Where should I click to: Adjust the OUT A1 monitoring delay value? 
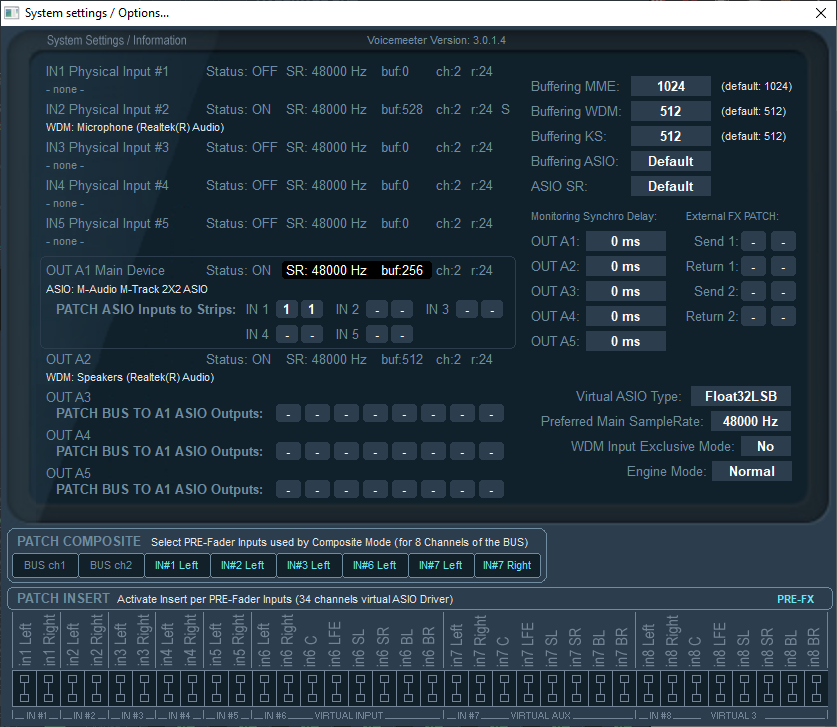(x=625, y=241)
